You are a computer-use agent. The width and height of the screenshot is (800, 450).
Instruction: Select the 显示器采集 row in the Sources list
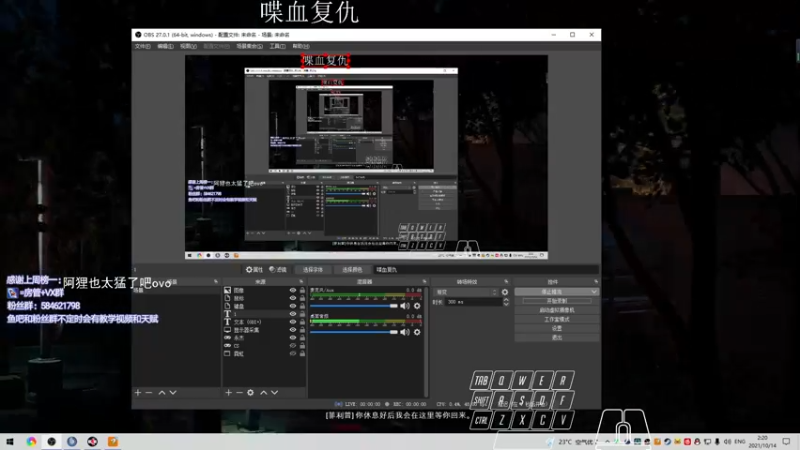coord(265,330)
